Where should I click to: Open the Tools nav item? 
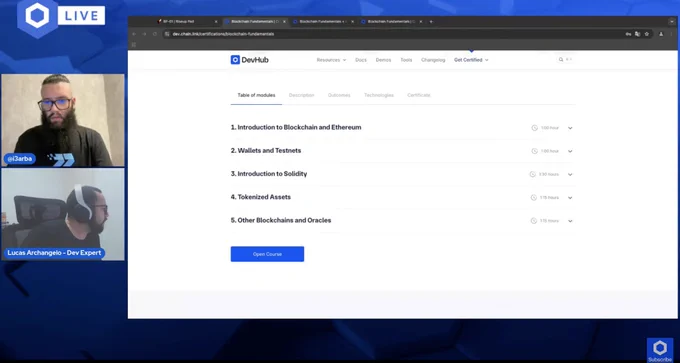(x=406, y=60)
